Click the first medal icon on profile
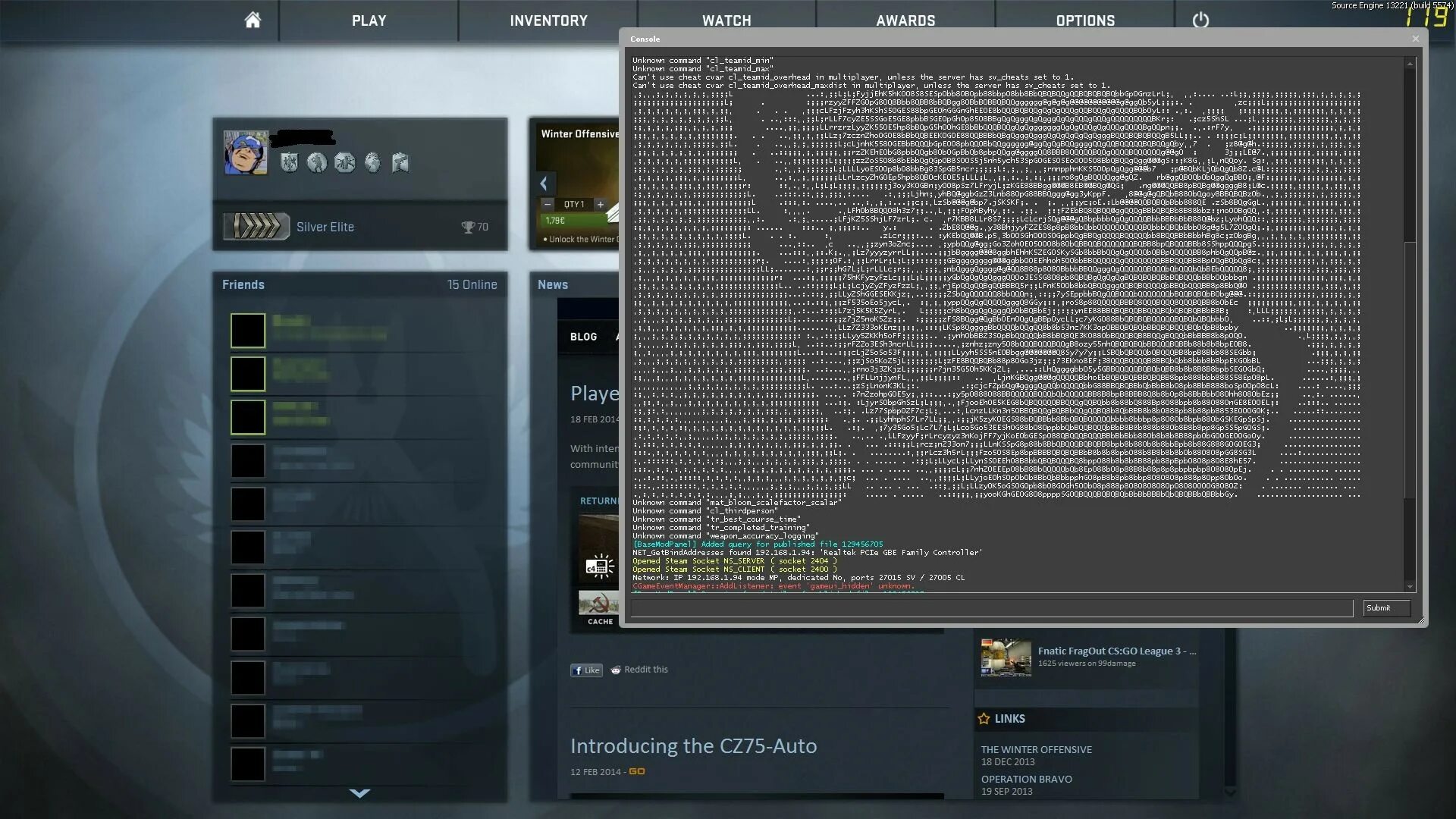1456x819 pixels. (289, 161)
